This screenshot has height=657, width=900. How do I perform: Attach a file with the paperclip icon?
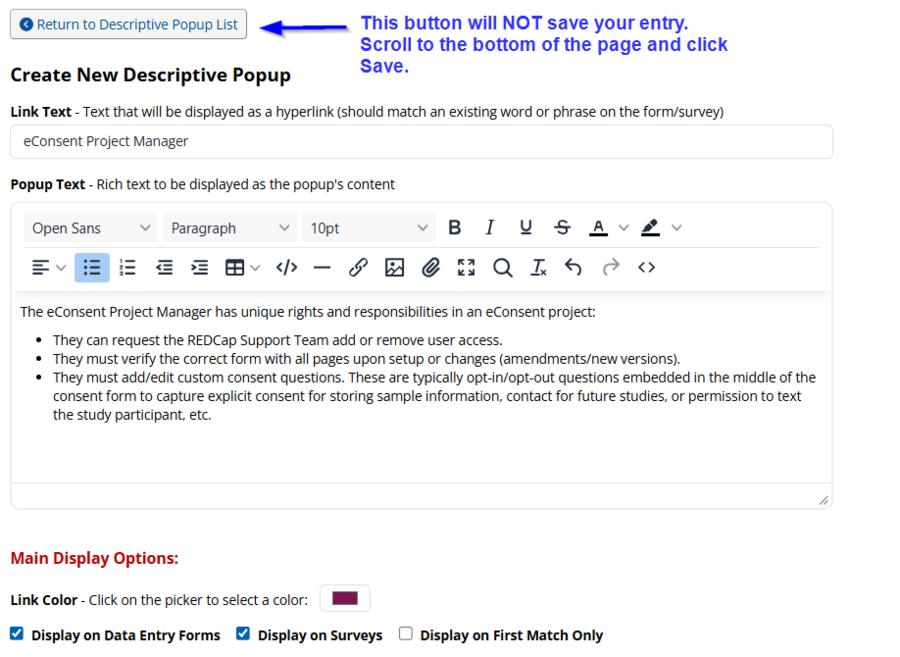tap(430, 267)
